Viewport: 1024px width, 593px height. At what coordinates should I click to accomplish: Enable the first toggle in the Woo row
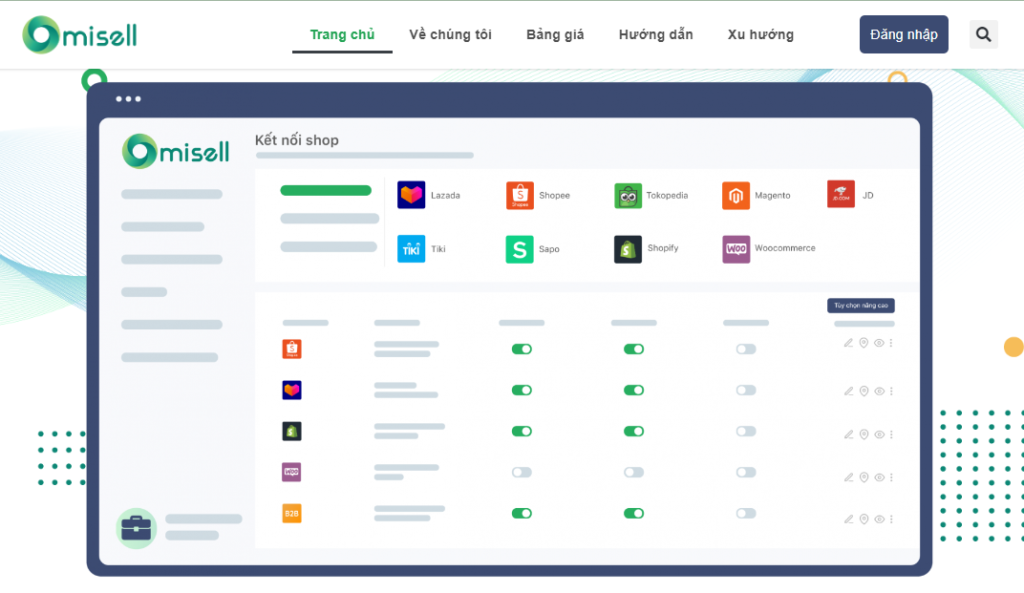522,472
